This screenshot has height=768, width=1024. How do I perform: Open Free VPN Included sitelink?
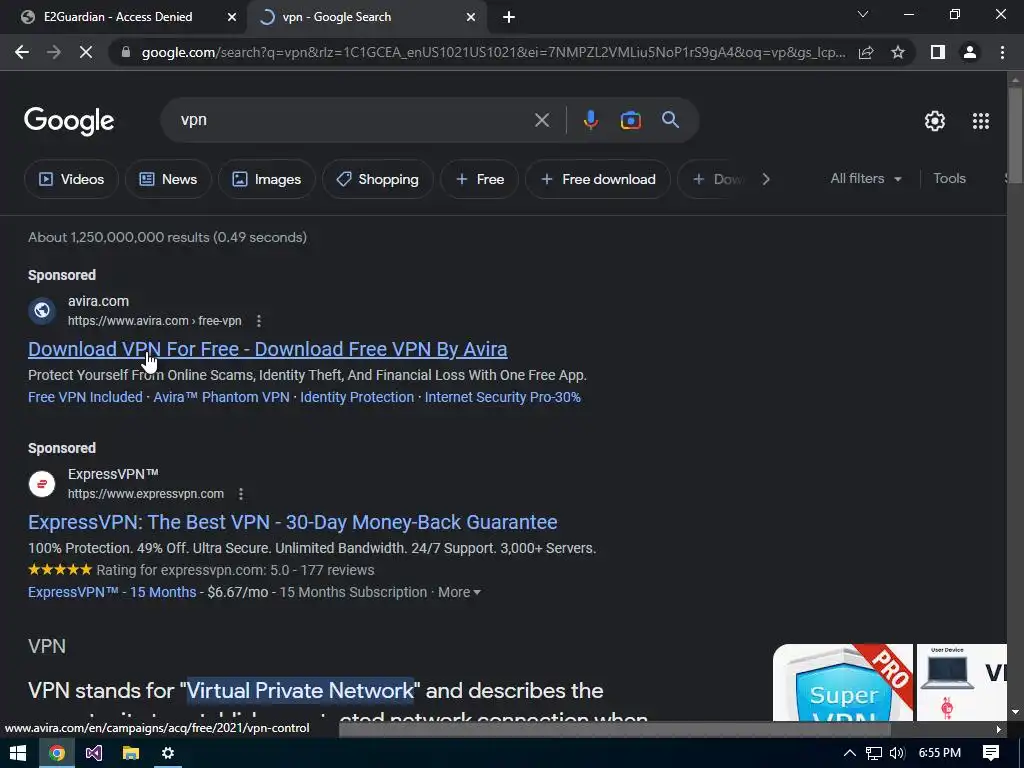pyautogui.click(x=85, y=397)
